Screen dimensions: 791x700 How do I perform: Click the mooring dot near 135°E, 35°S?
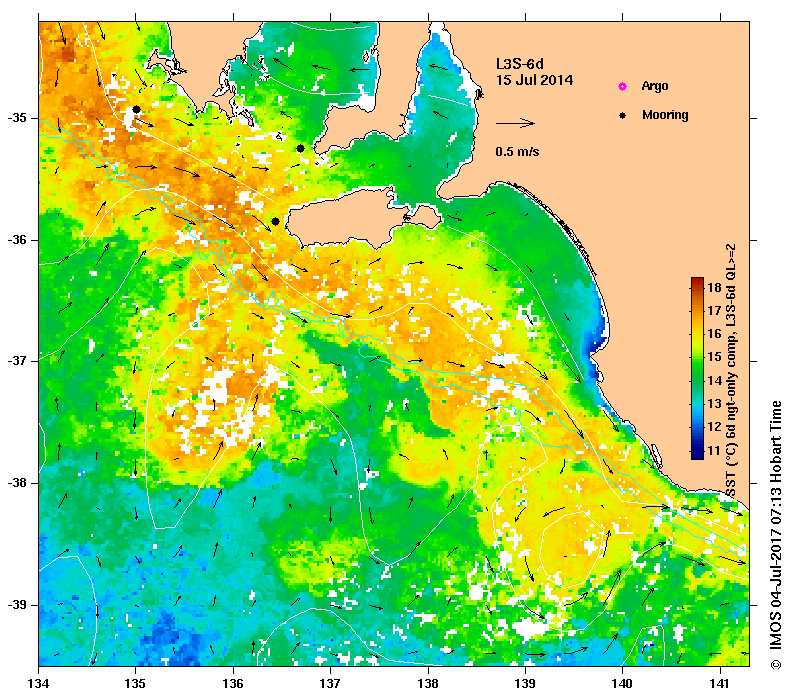coord(136,109)
